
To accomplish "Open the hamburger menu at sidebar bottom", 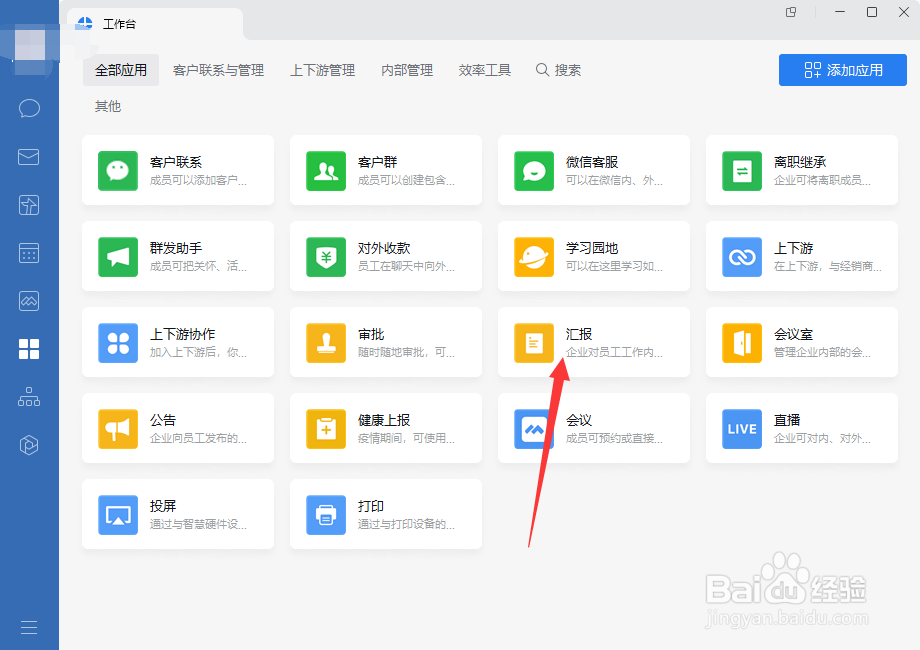I will [29, 627].
